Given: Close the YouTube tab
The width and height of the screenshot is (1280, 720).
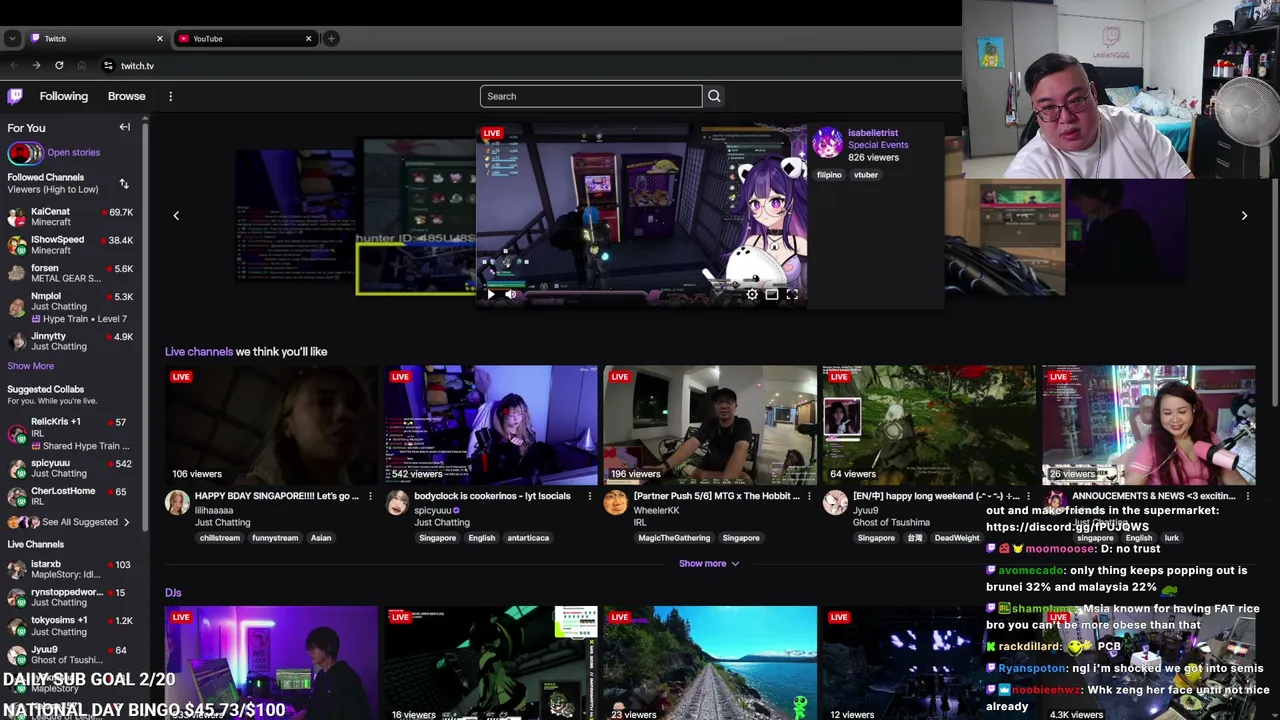Looking at the screenshot, I should 308,39.
